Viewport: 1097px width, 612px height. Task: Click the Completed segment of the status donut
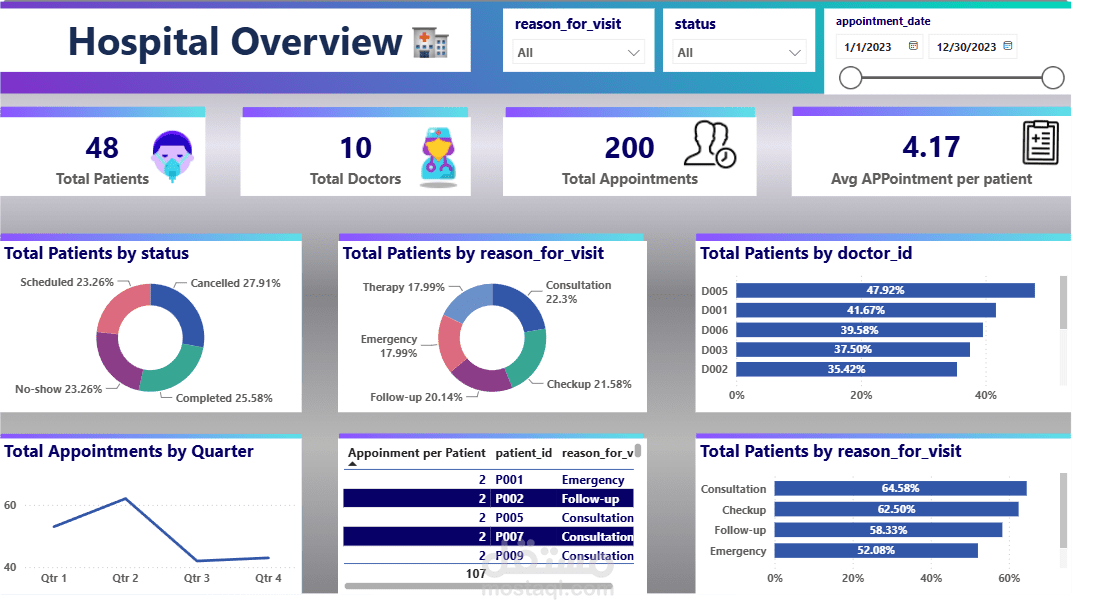pyautogui.click(x=173, y=371)
